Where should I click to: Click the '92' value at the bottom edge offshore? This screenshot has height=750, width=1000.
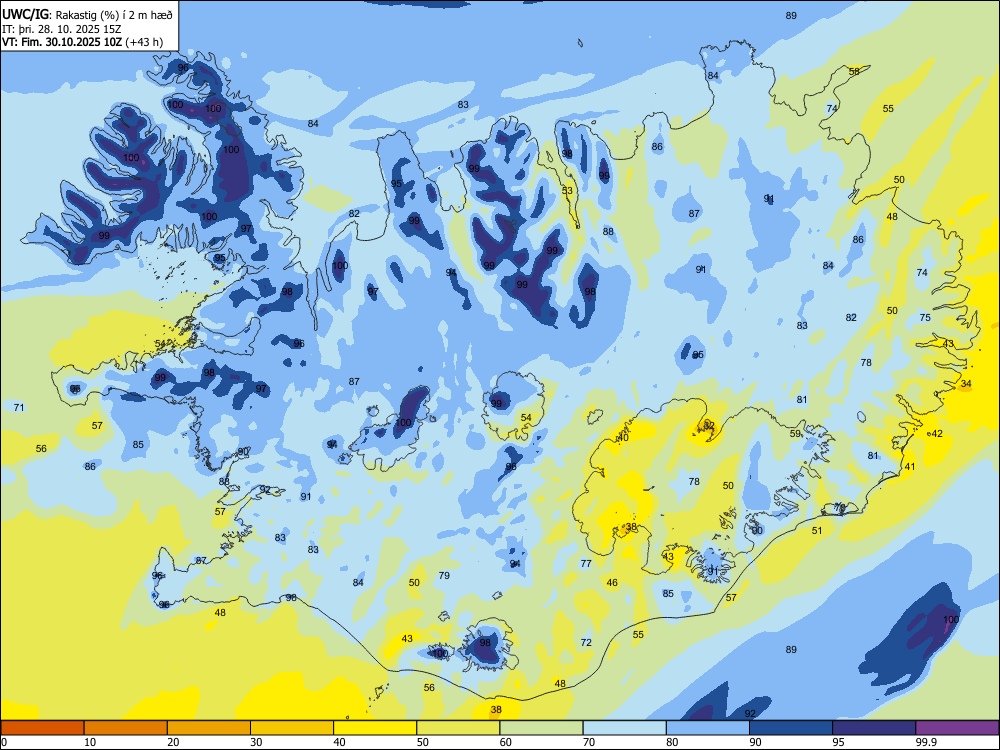750,713
